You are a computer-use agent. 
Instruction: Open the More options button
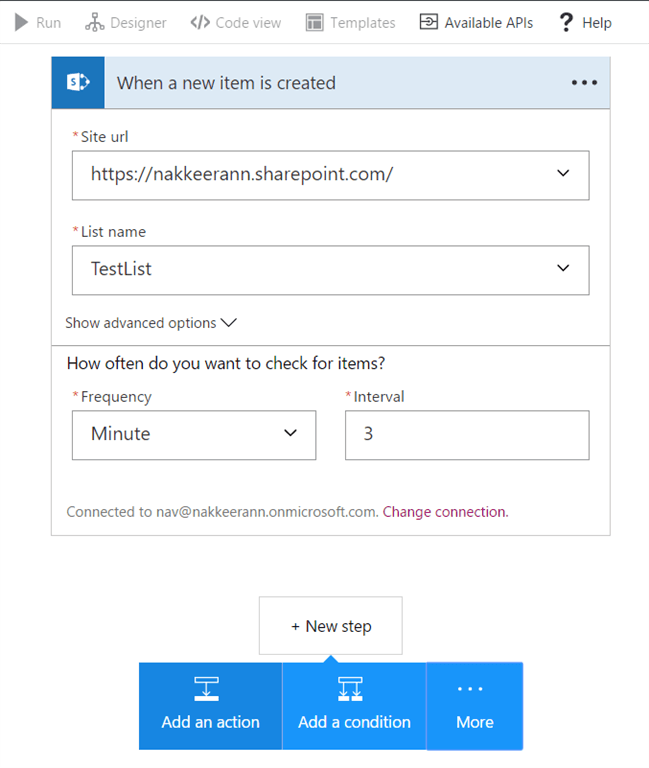pyautogui.click(x=475, y=706)
